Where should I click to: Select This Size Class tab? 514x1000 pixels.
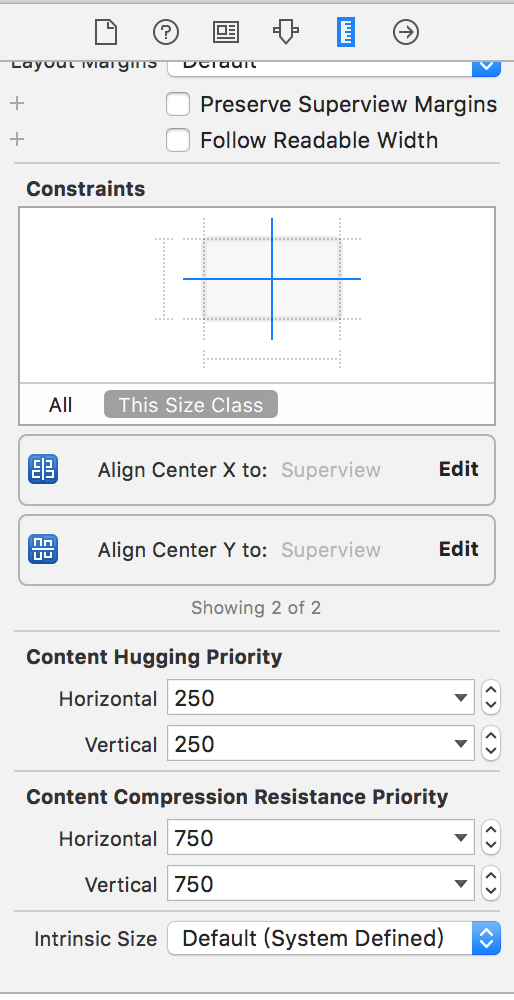pyautogui.click(x=191, y=405)
